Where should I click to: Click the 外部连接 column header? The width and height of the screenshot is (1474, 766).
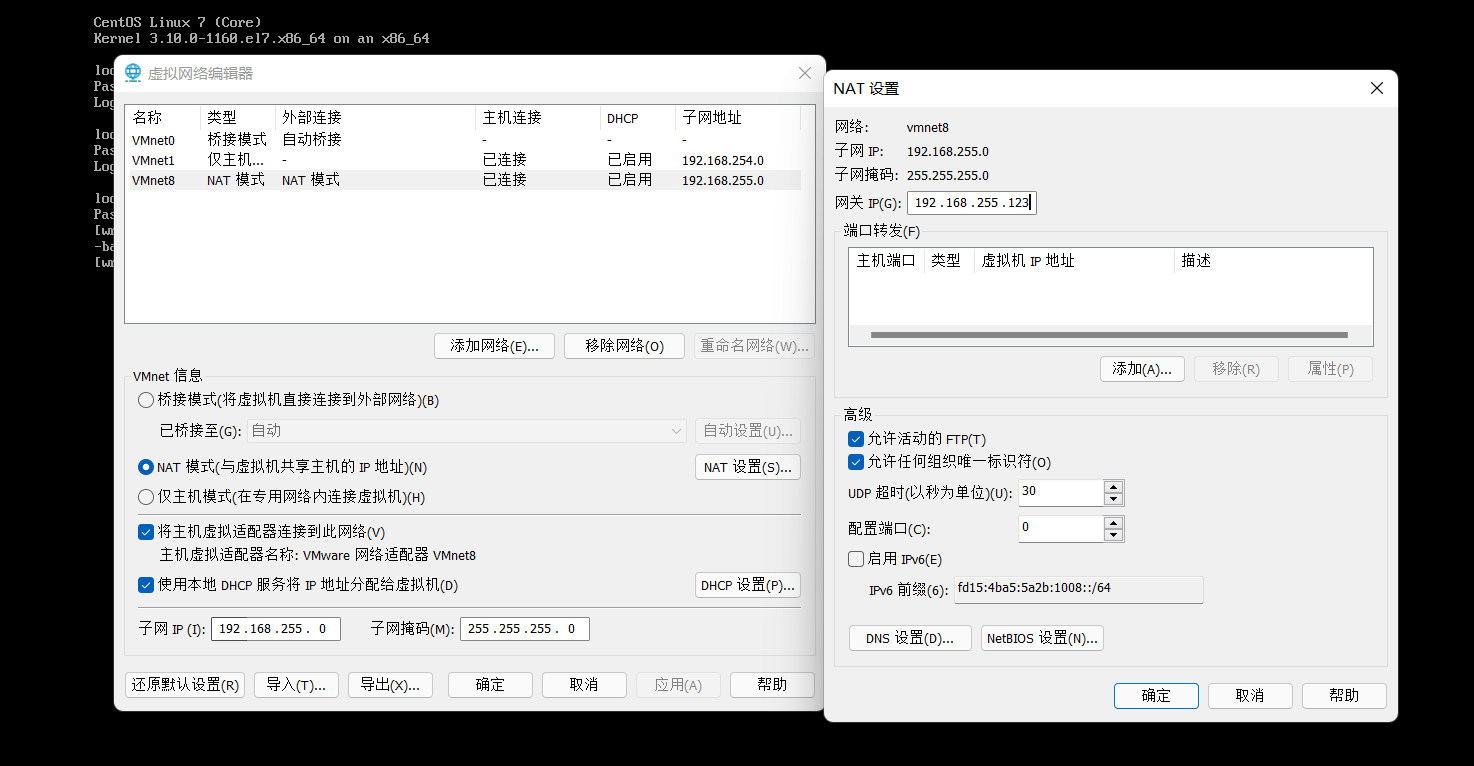point(376,118)
